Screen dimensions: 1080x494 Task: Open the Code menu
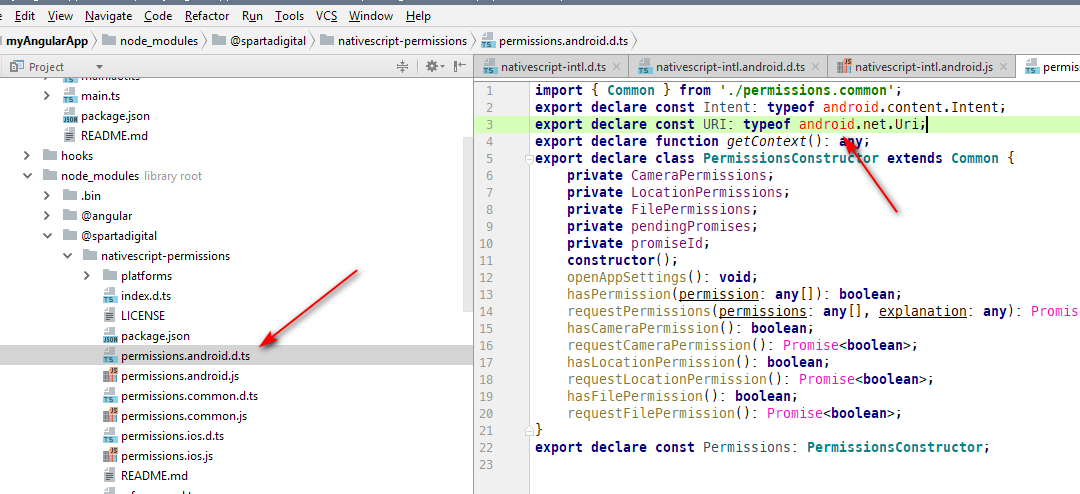point(158,16)
